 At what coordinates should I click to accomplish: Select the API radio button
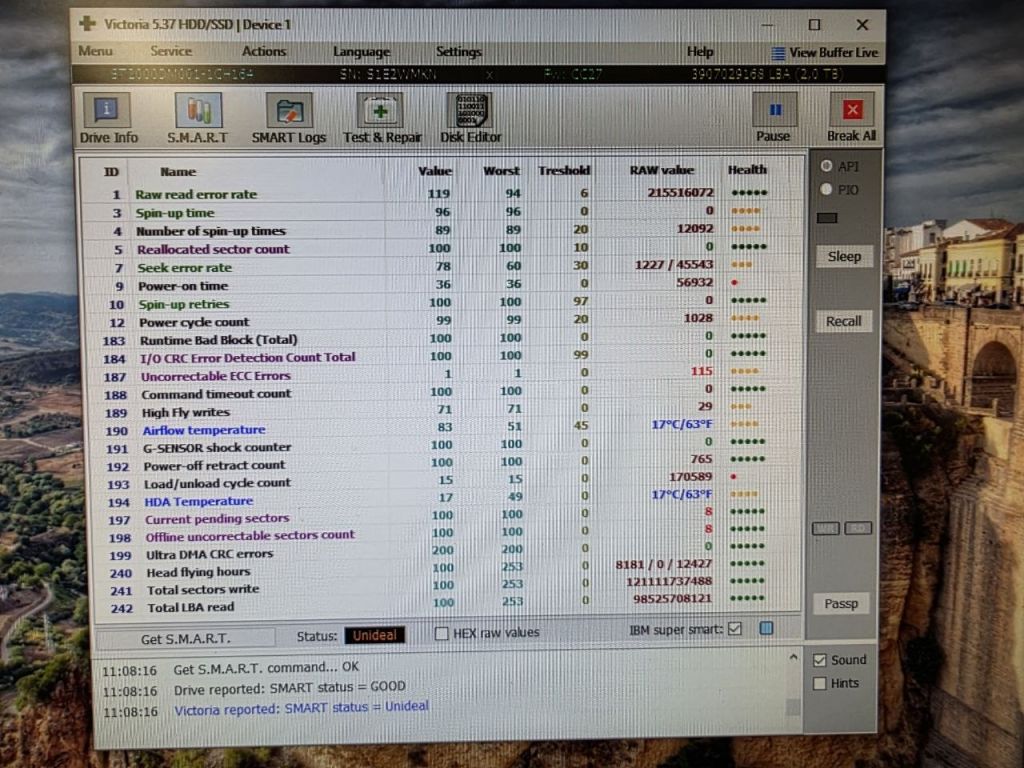[826, 166]
